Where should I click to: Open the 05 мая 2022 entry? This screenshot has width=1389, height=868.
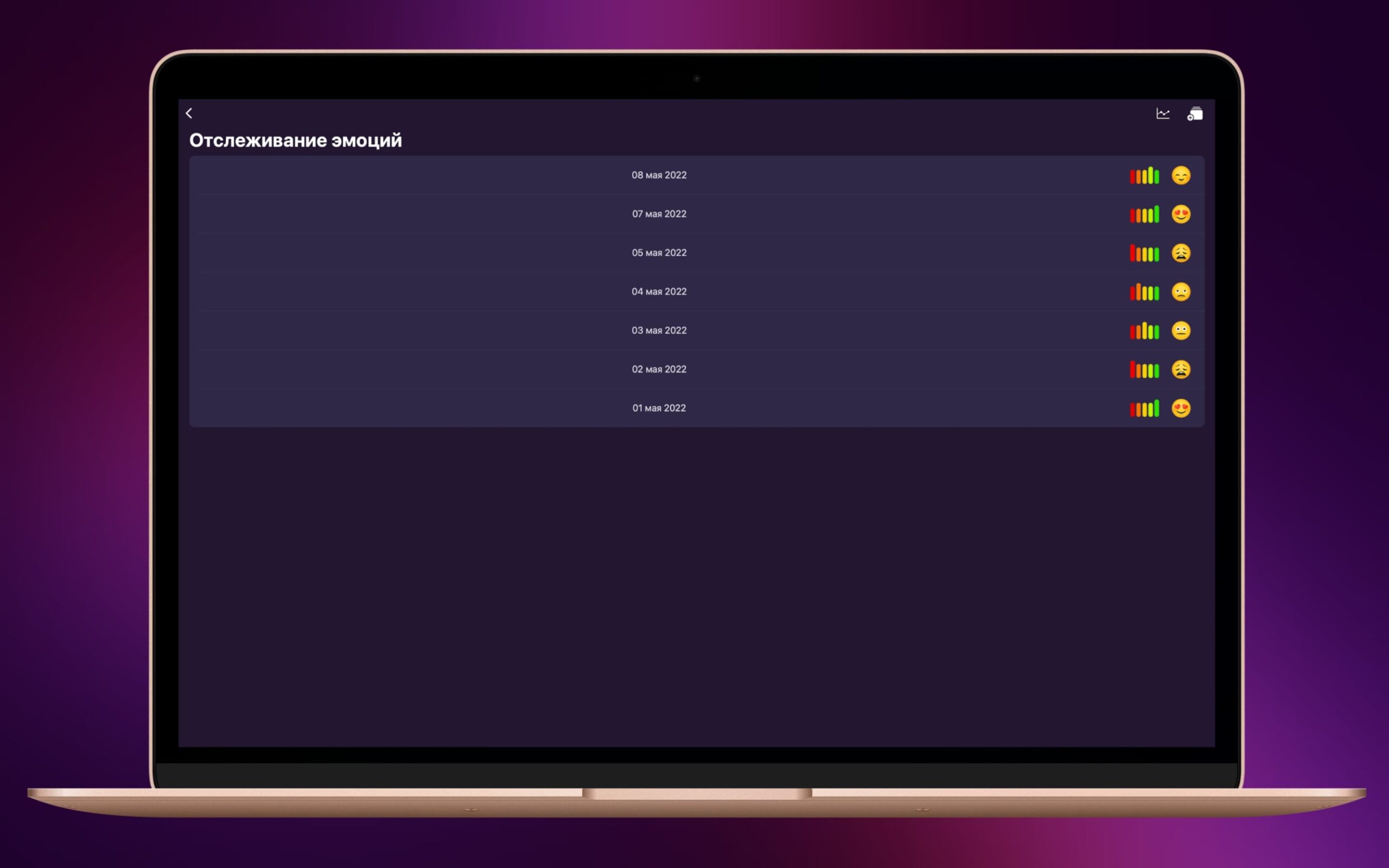coord(659,253)
